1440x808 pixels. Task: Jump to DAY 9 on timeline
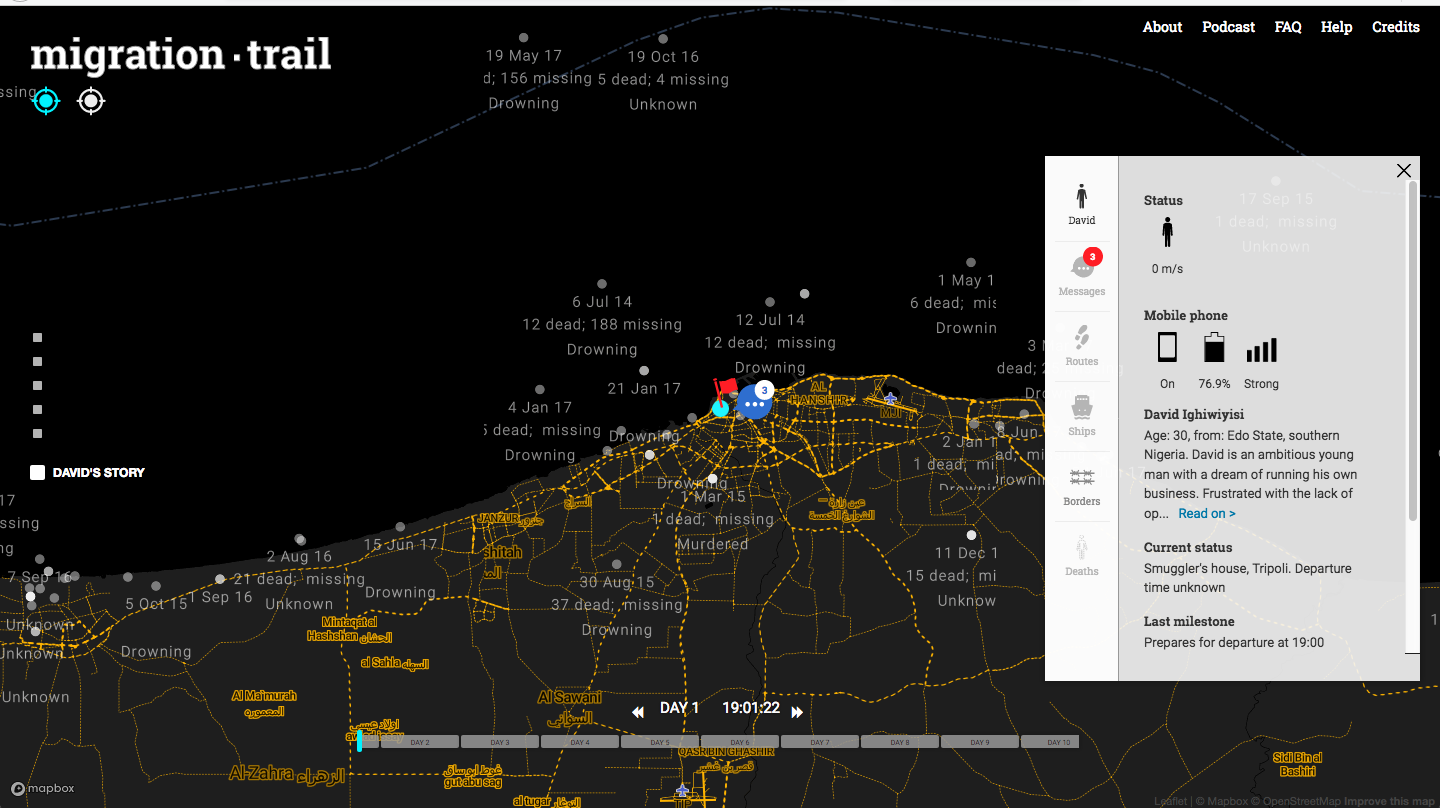click(x=980, y=742)
